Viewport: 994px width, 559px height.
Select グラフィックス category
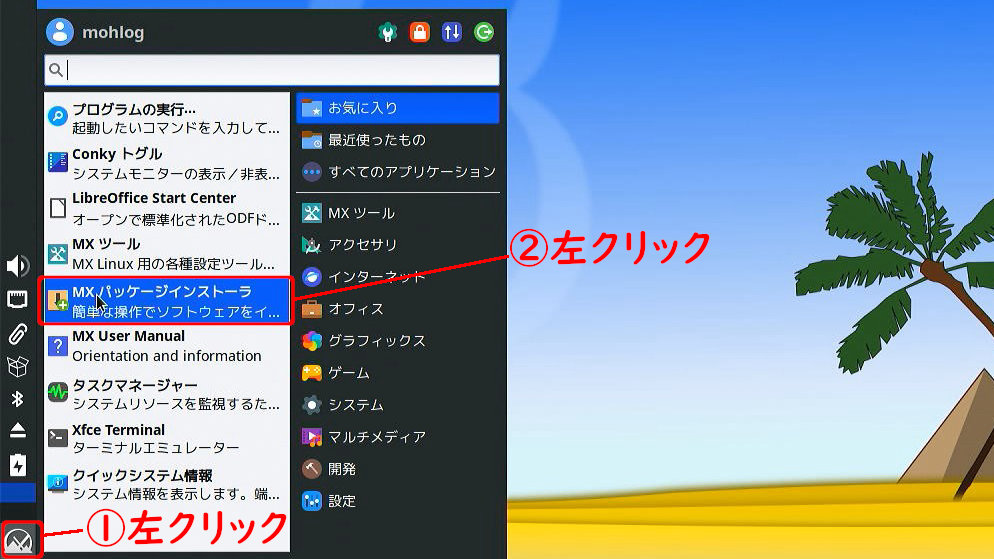[x=398, y=341]
